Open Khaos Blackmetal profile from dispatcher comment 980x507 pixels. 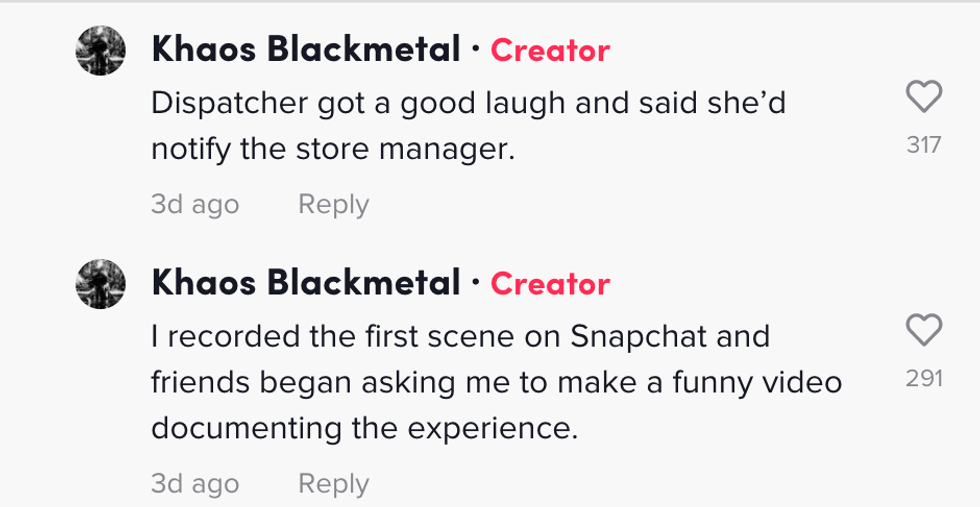pyautogui.click(x=306, y=49)
